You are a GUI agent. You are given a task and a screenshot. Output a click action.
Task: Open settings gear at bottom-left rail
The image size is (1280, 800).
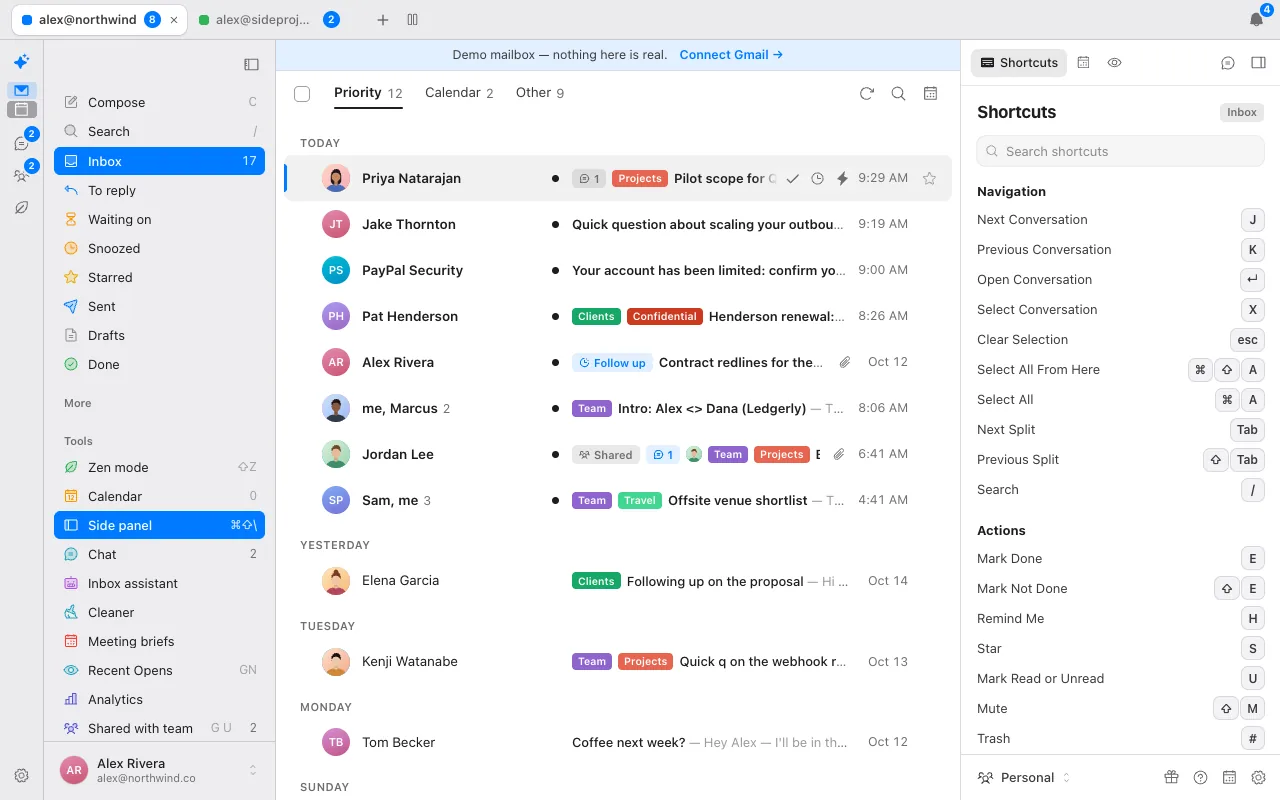click(21, 775)
